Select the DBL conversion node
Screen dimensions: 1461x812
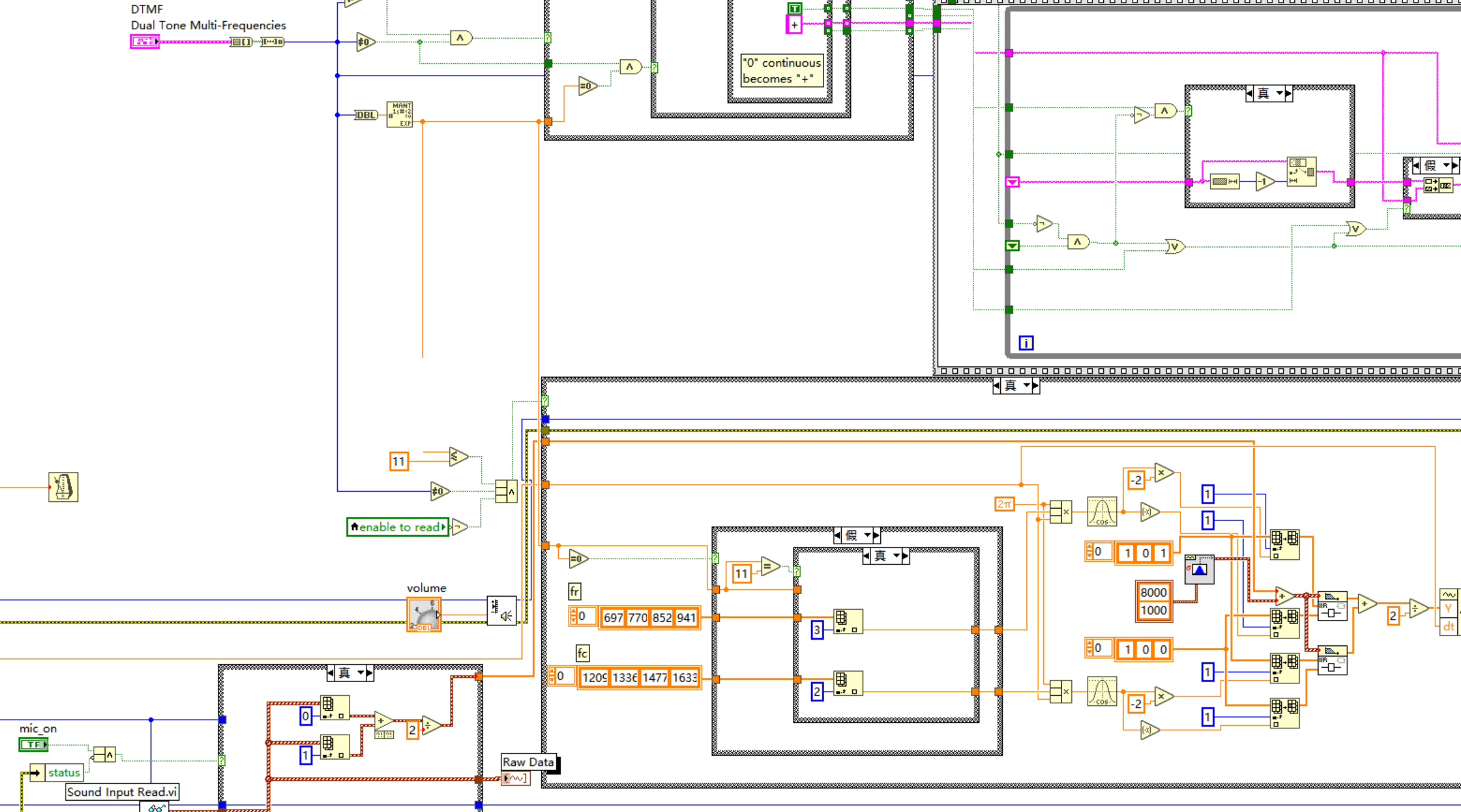366,115
